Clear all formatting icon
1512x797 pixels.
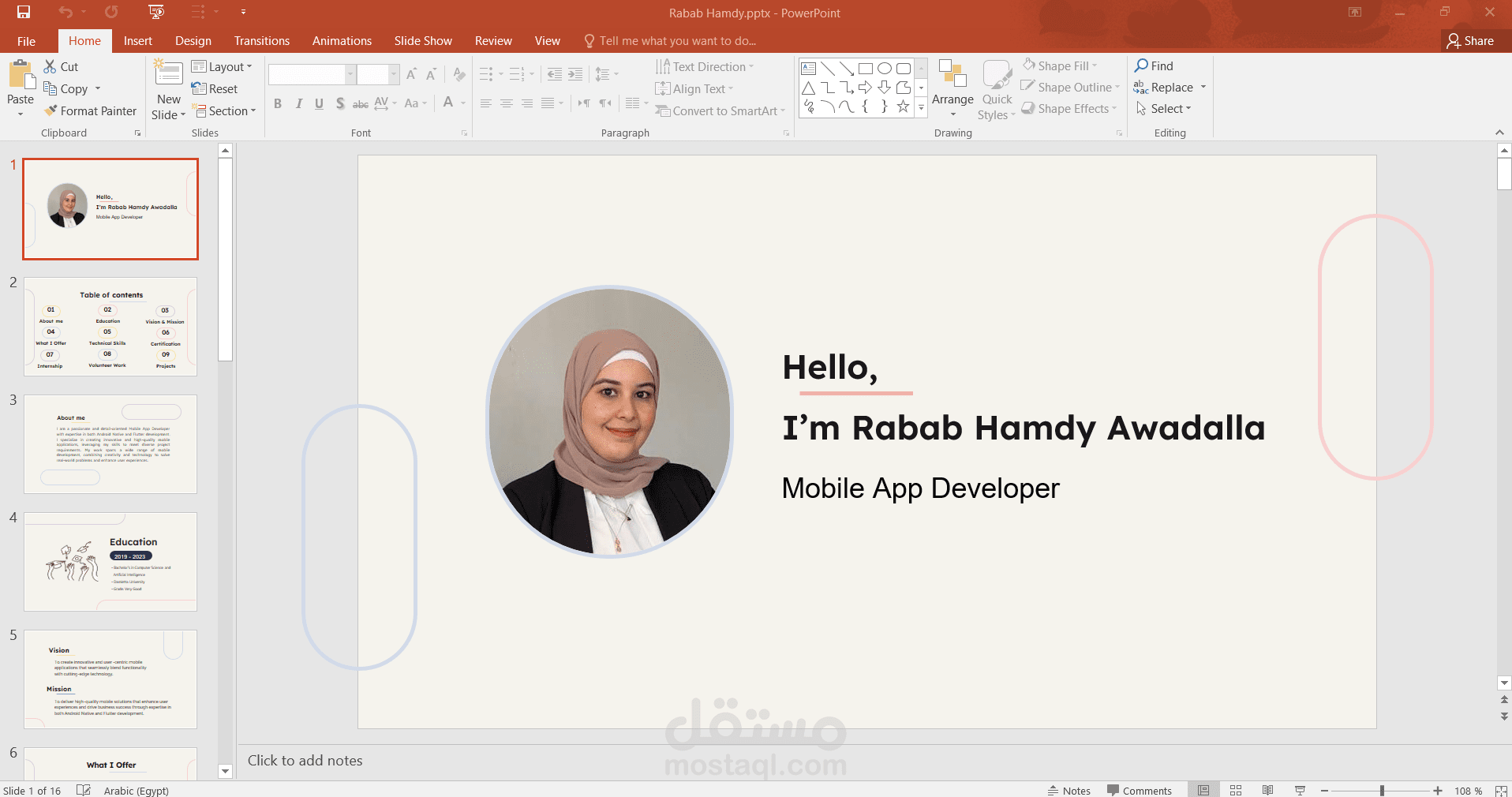click(459, 74)
